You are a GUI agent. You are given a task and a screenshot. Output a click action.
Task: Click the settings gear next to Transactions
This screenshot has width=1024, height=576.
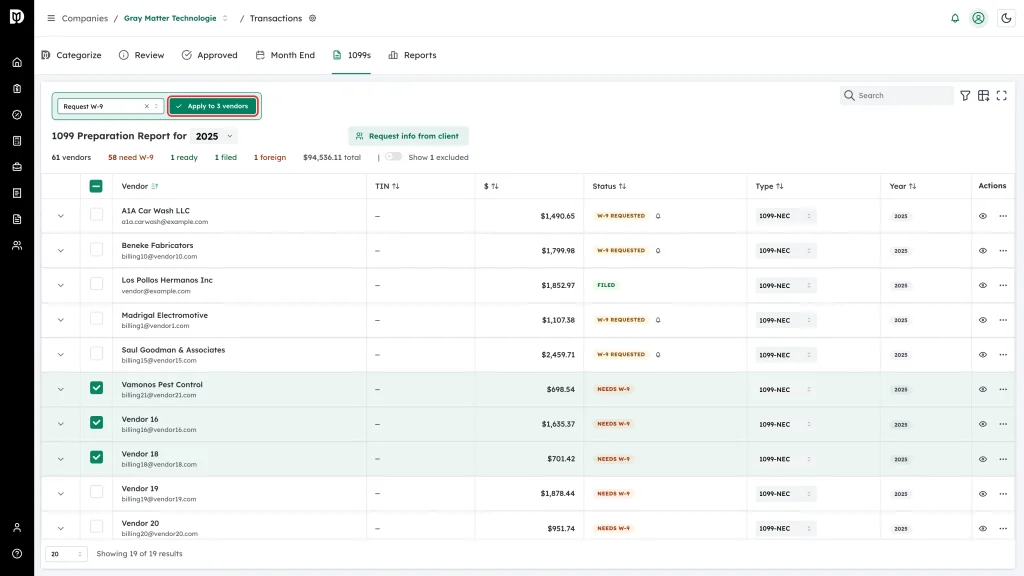(x=313, y=18)
